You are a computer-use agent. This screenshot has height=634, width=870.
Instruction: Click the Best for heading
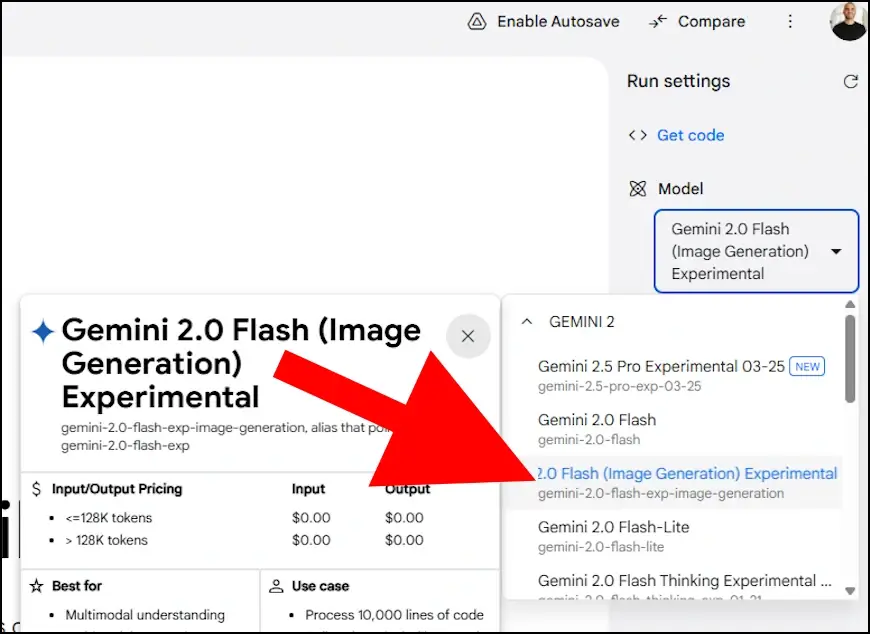click(x=77, y=586)
